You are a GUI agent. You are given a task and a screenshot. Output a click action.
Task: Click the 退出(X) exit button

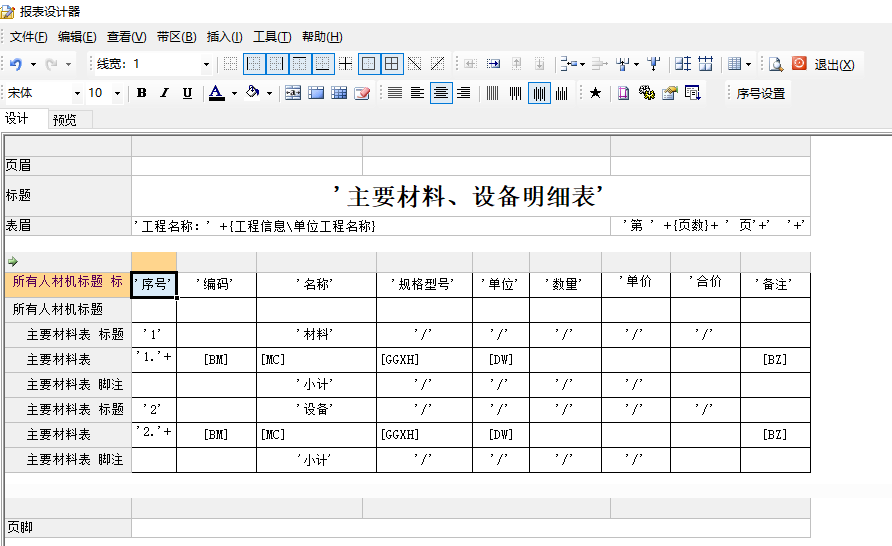click(834, 64)
